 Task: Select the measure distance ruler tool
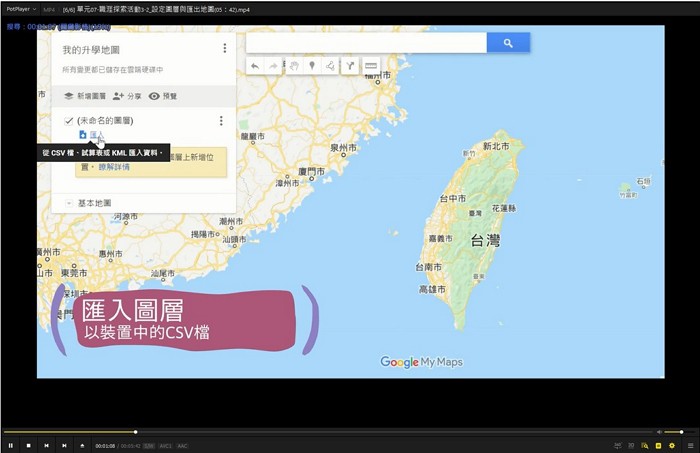[371, 66]
